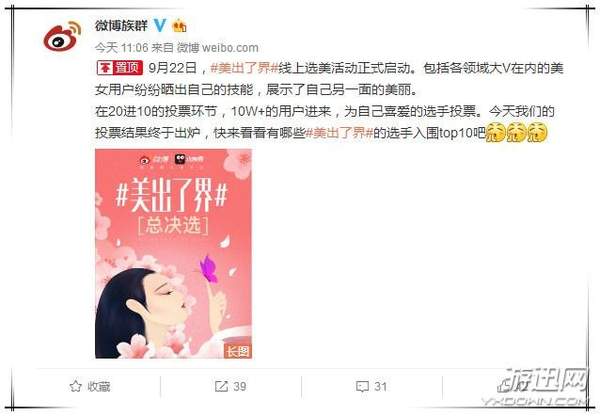Open the comment count 31
600x416 pixels.
(380, 387)
